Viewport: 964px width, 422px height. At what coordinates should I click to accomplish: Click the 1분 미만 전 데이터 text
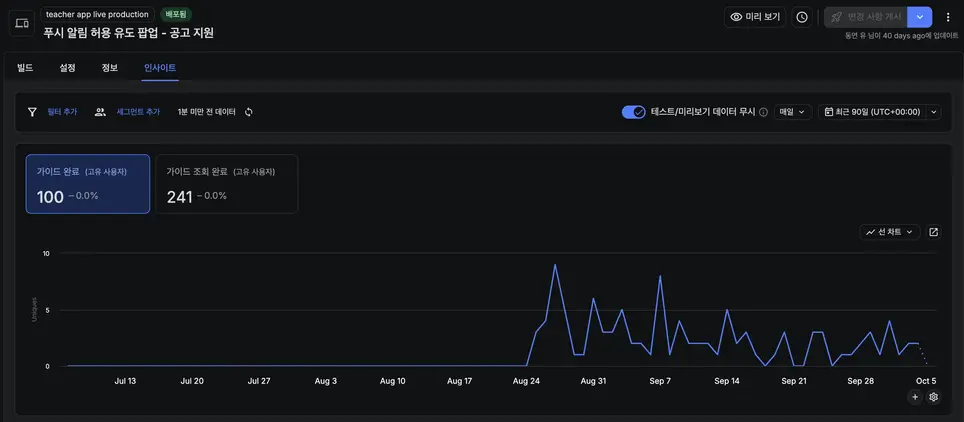point(207,112)
